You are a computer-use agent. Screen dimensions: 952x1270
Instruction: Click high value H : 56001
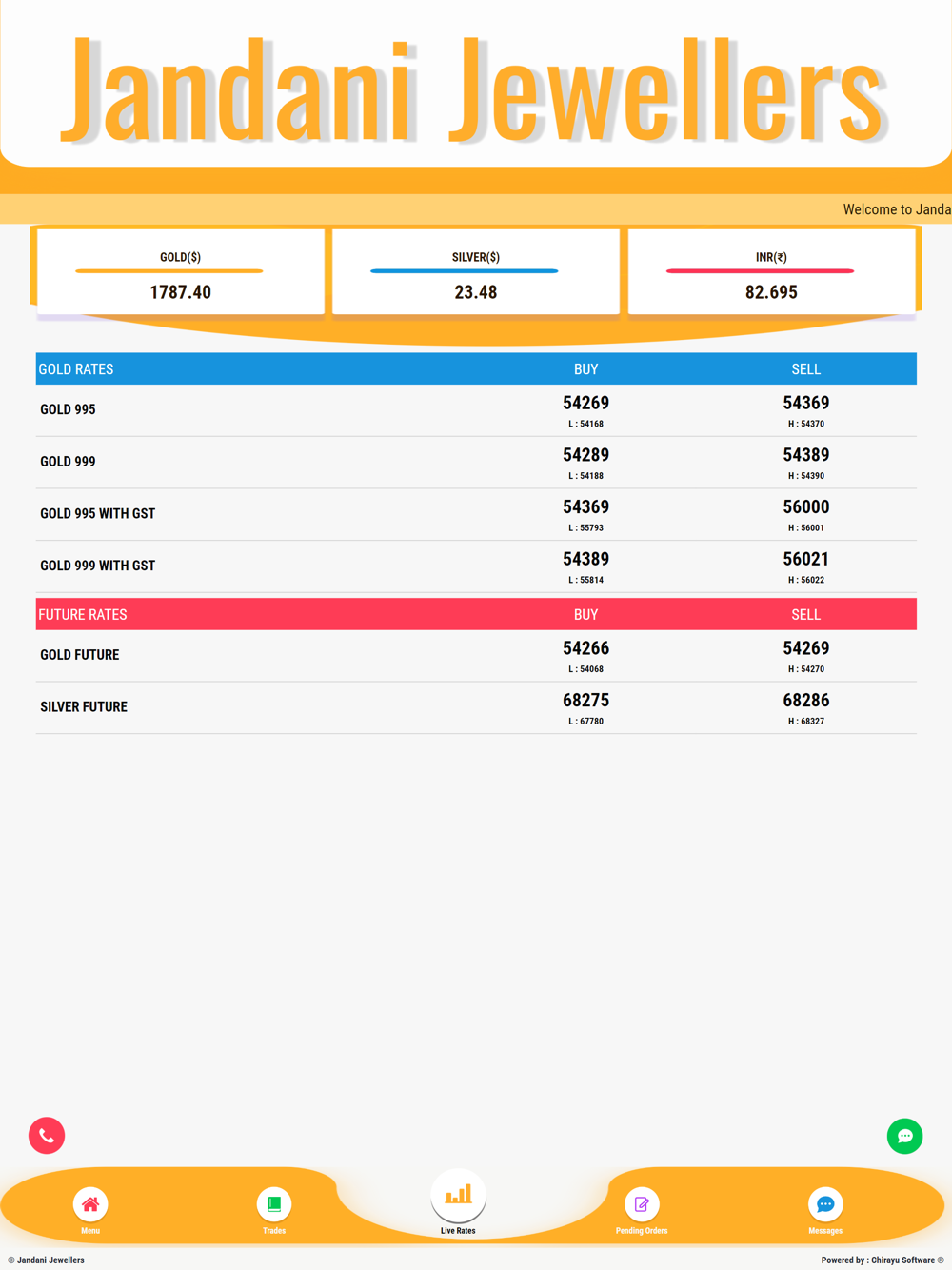(806, 528)
